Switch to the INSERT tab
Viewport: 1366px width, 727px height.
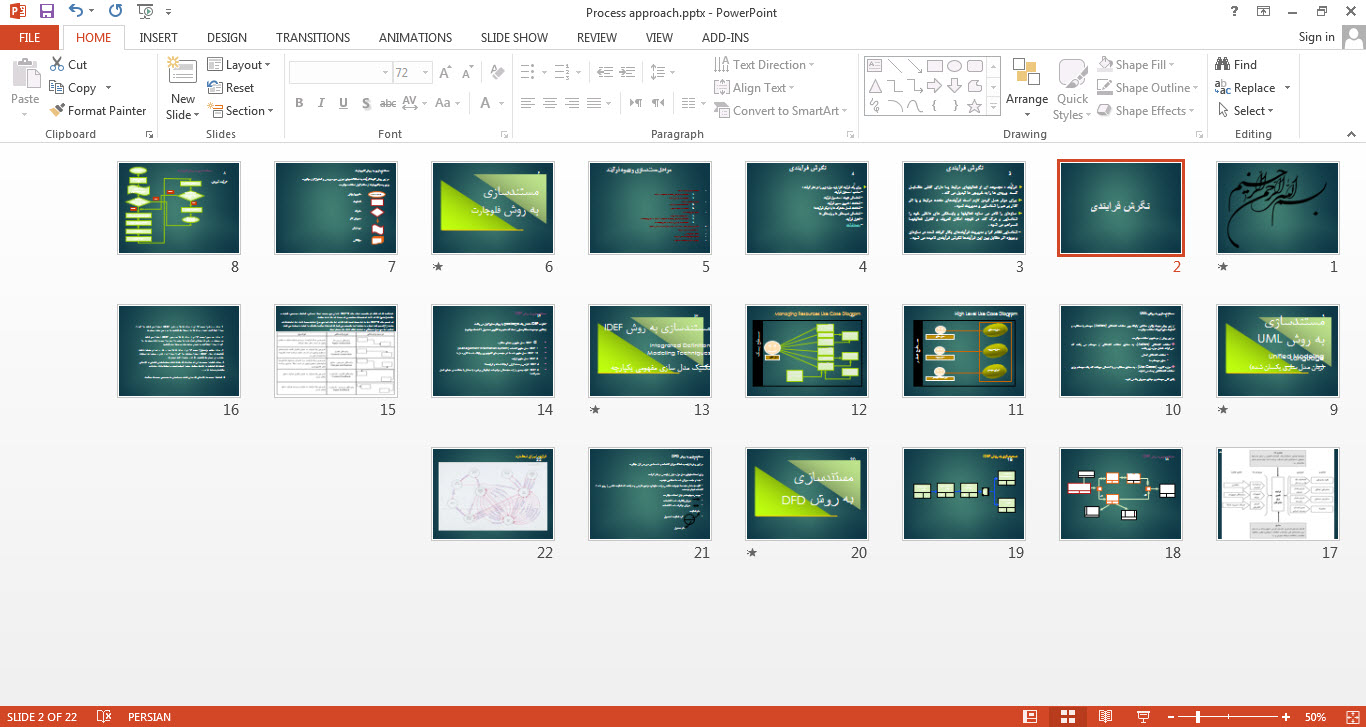pos(158,38)
